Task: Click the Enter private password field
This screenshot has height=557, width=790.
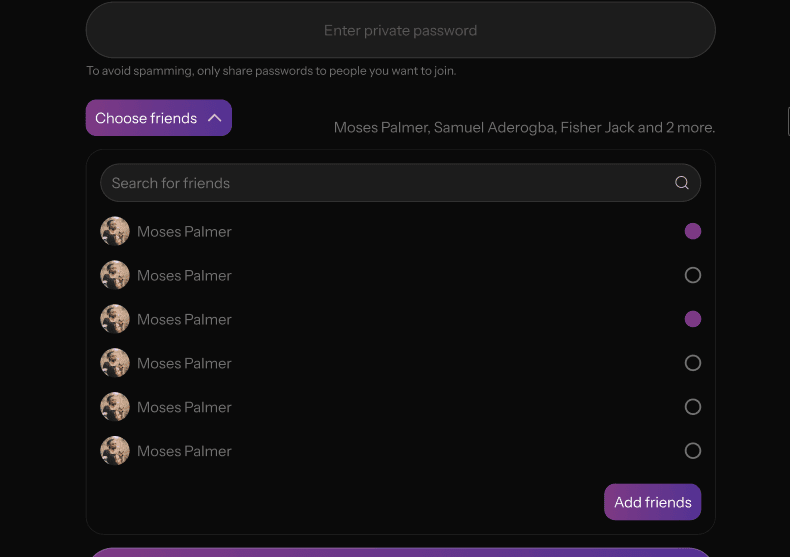Action: (x=401, y=30)
